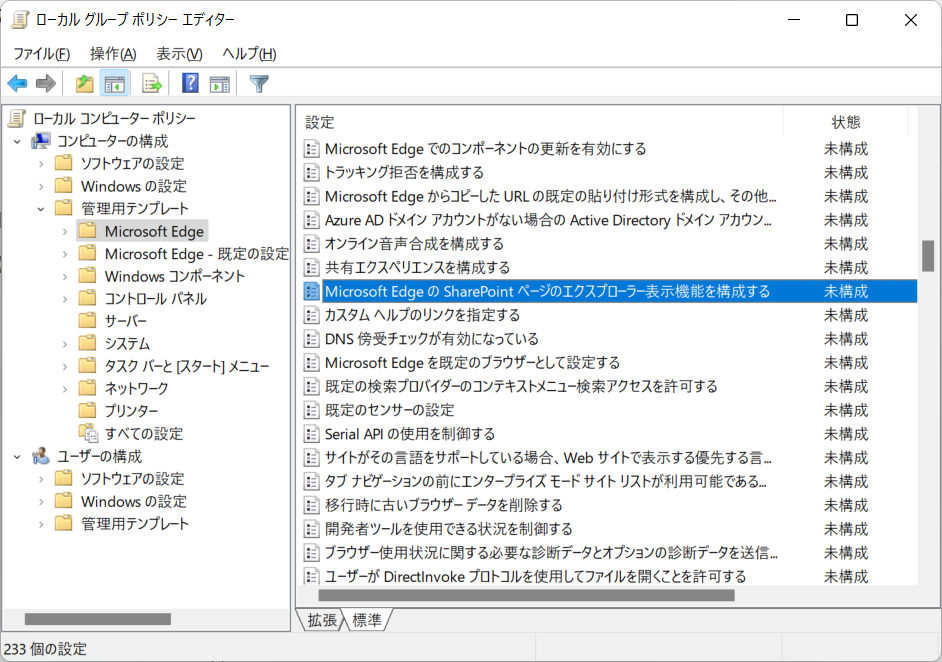Toggle the show/hide console tree icon
The width and height of the screenshot is (942, 662).
(114, 83)
